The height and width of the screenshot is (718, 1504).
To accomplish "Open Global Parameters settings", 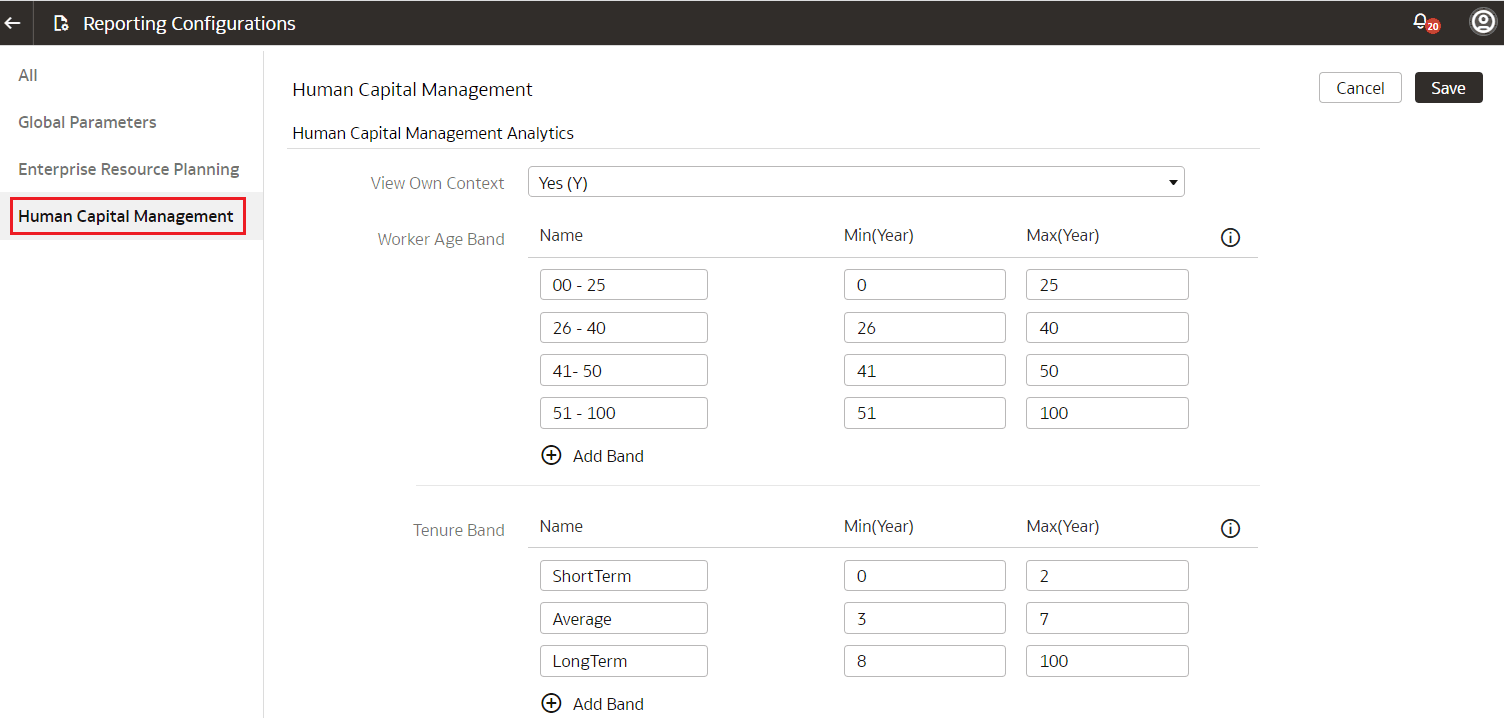I will tap(87, 122).
